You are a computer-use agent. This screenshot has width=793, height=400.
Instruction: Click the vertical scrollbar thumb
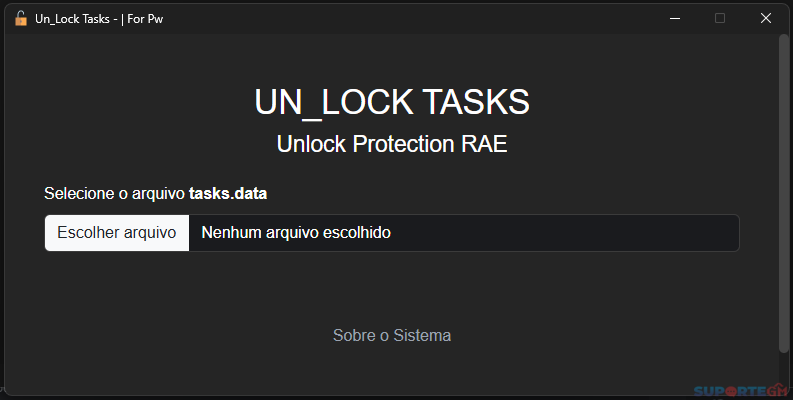[783, 195]
